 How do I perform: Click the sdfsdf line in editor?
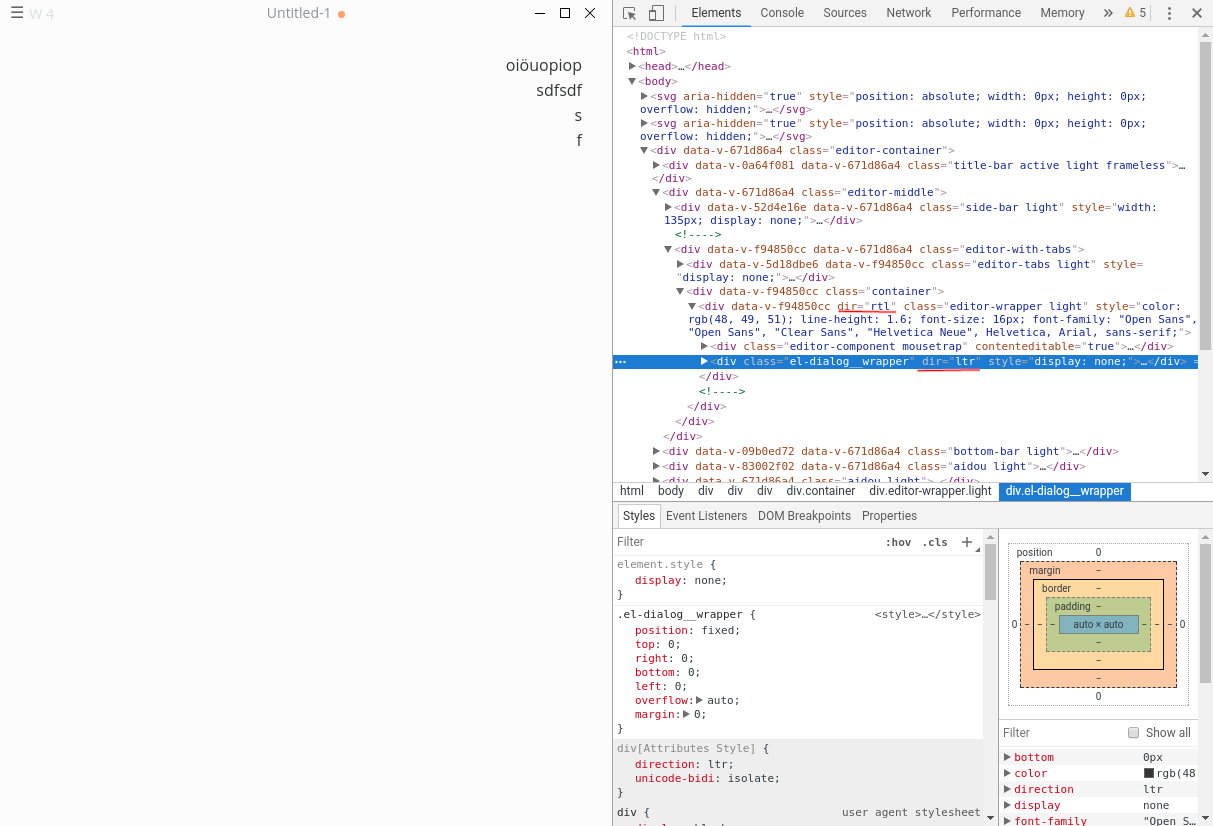tap(559, 91)
